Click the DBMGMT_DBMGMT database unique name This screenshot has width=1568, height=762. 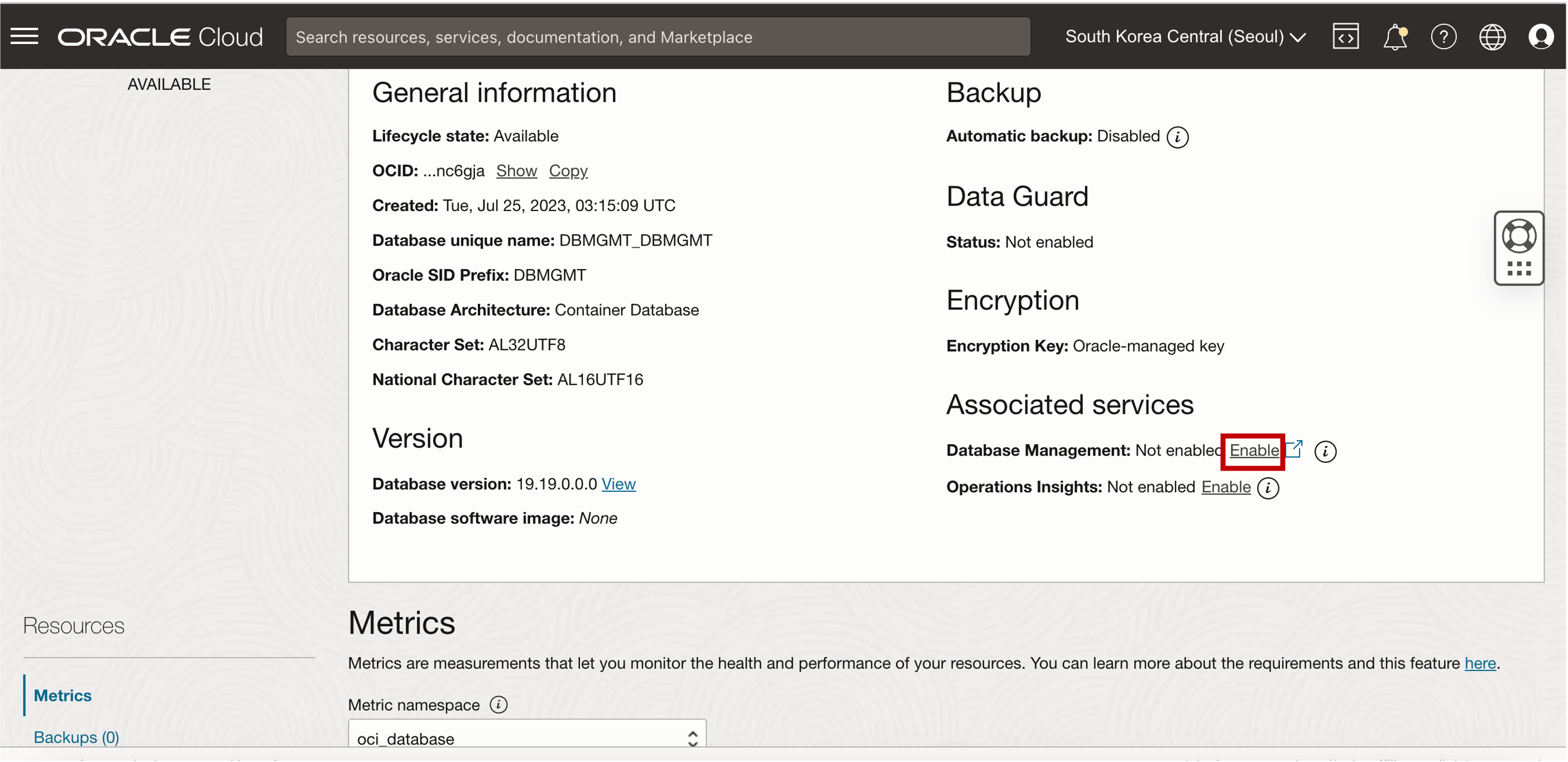(635, 241)
